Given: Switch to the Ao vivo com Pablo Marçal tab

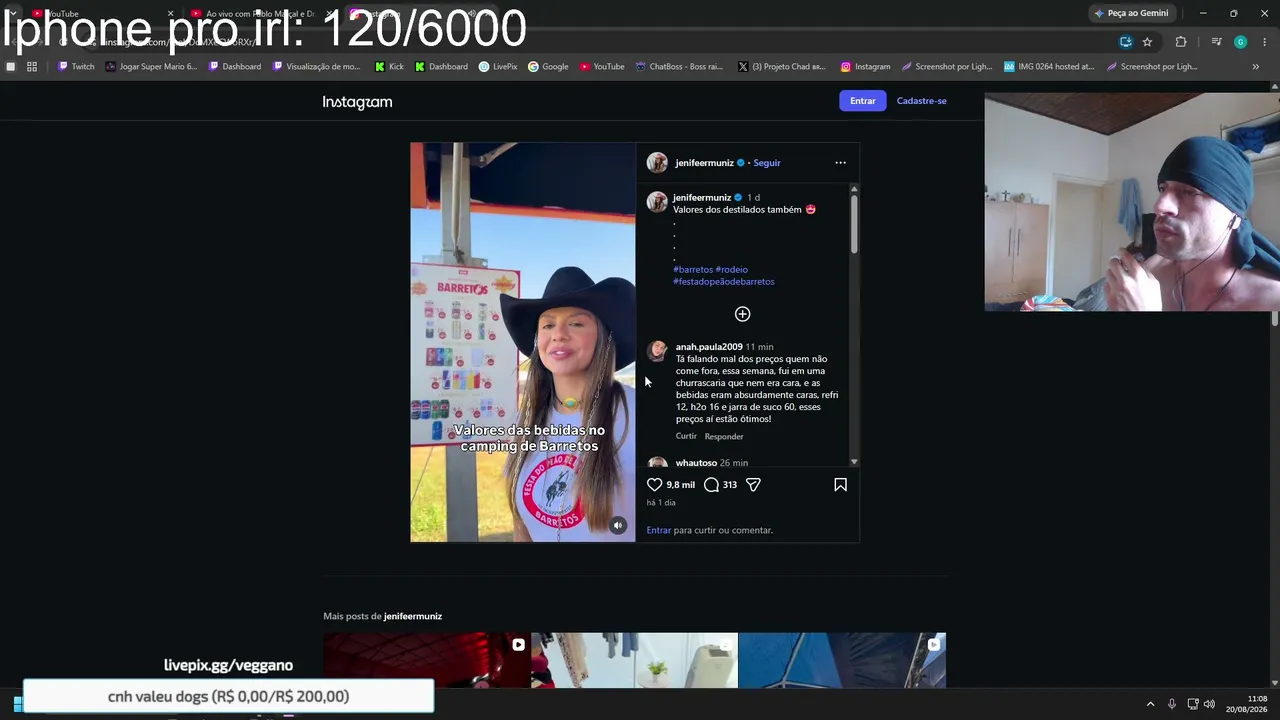Looking at the screenshot, I should [x=260, y=14].
